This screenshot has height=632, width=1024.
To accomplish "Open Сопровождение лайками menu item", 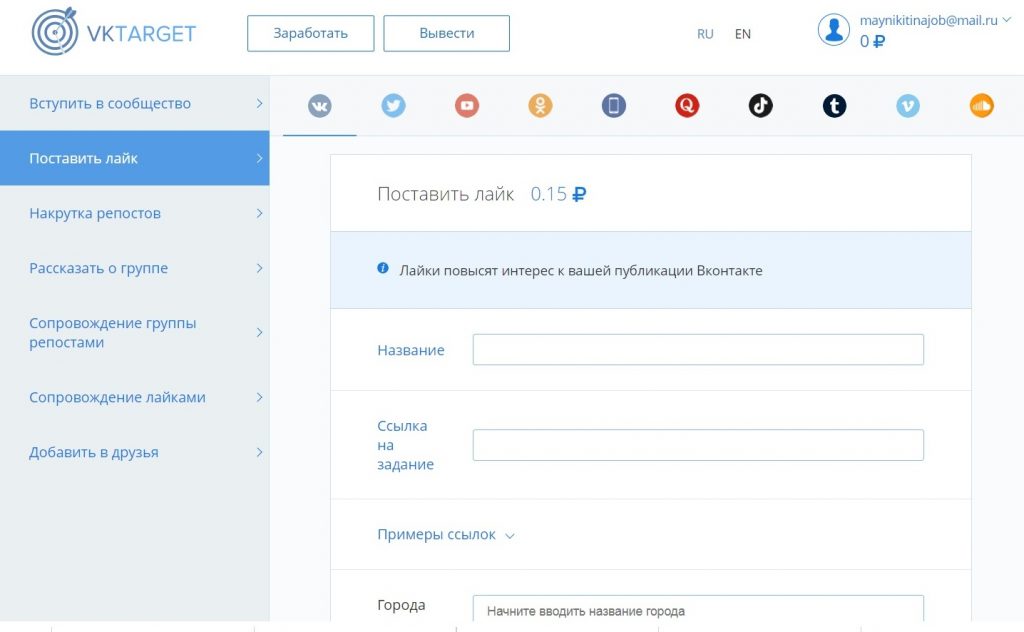I will (135, 397).
